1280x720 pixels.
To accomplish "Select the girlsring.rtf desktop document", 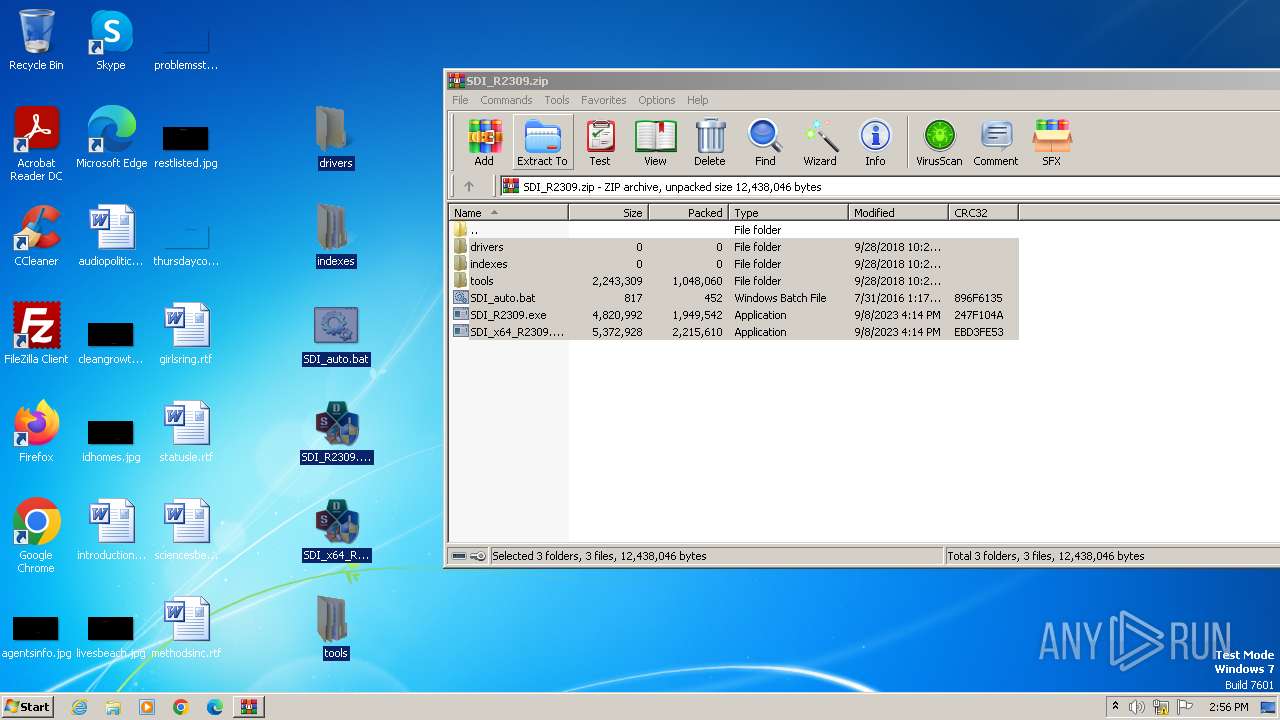I will coord(186,334).
